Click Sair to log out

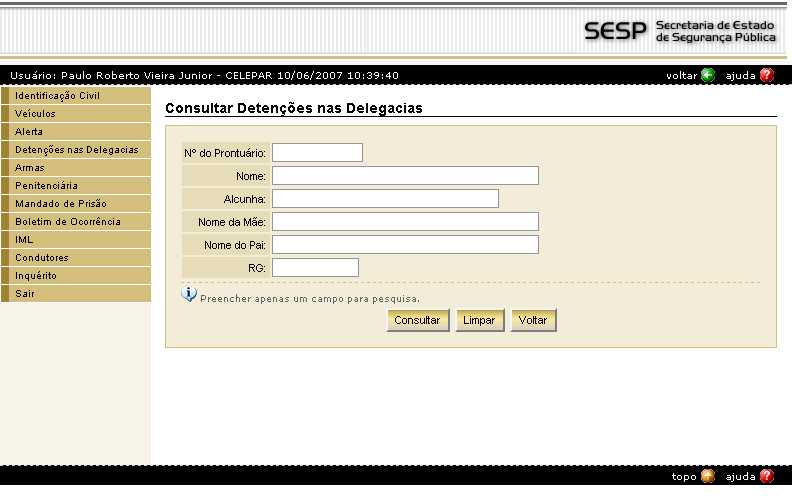(x=25, y=294)
